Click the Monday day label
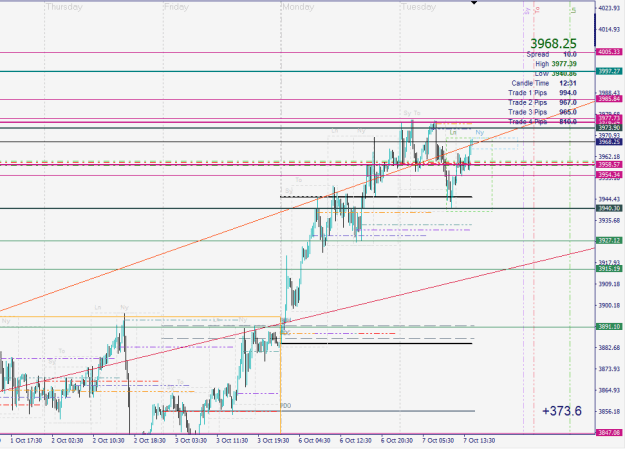The height and width of the screenshot is (449, 625). point(298,7)
